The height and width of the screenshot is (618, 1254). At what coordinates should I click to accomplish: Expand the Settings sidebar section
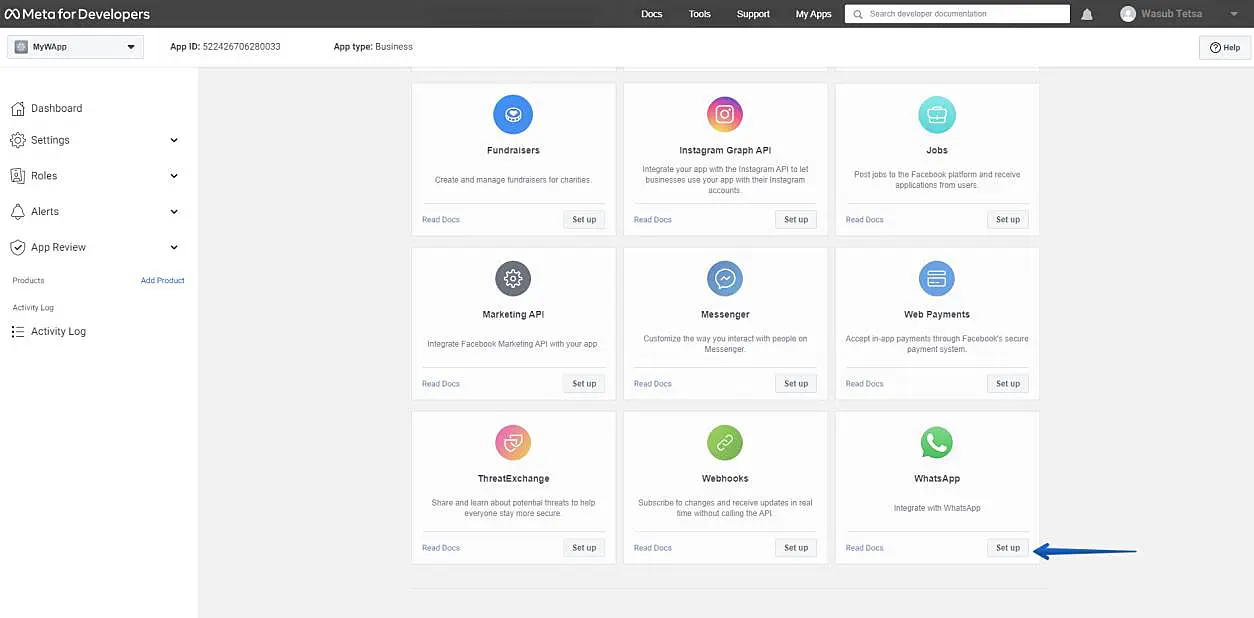(x=174, y=140)
